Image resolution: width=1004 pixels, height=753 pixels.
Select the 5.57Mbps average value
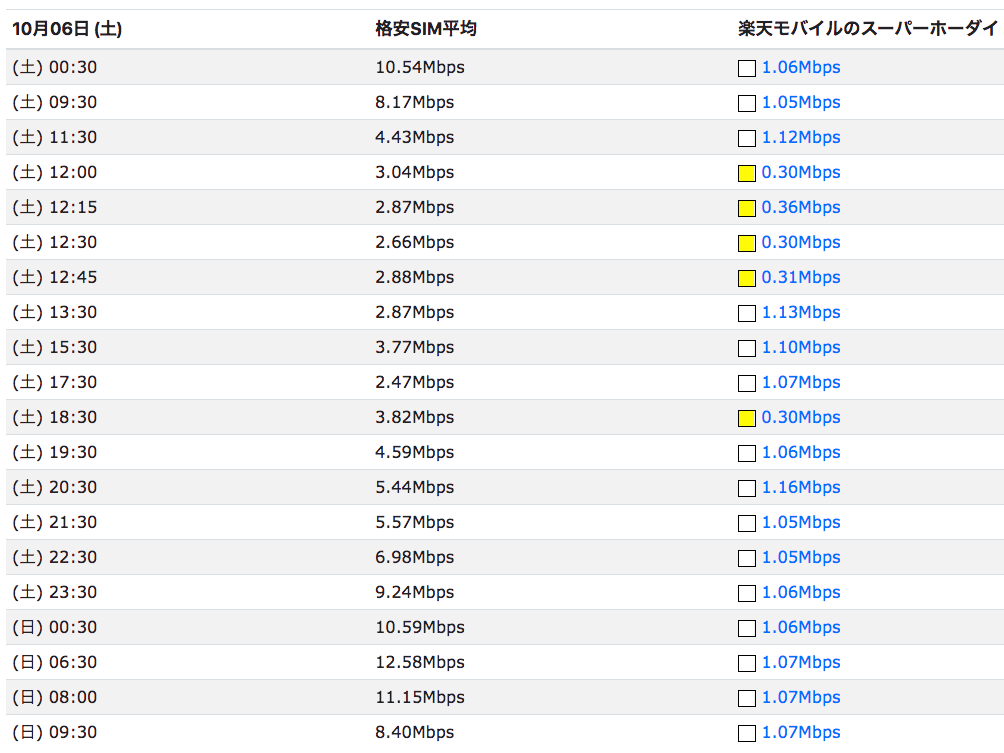[414, 522]
